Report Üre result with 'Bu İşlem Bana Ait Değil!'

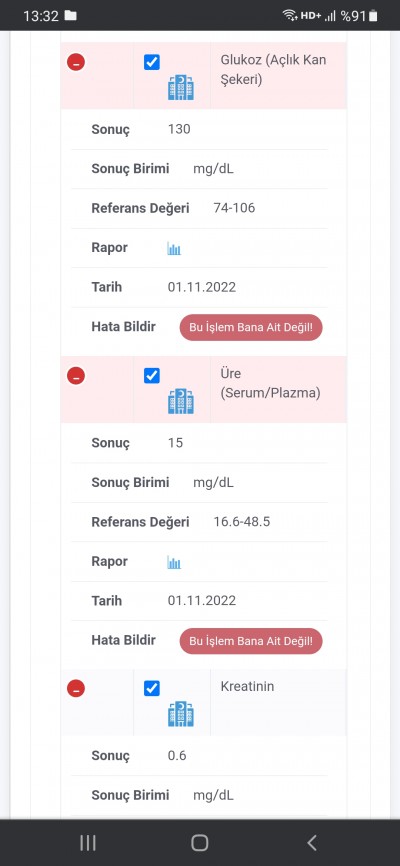(x=251, y=641)
